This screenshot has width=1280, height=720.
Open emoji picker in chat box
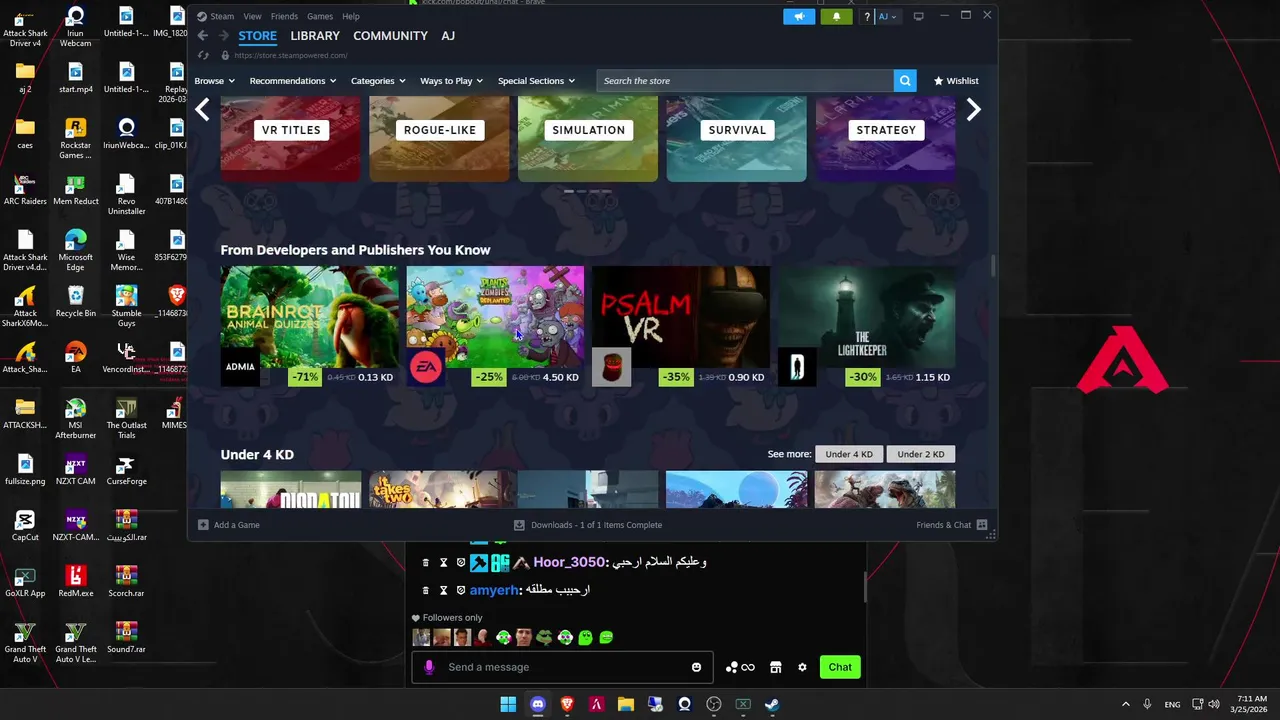[697, 667]
